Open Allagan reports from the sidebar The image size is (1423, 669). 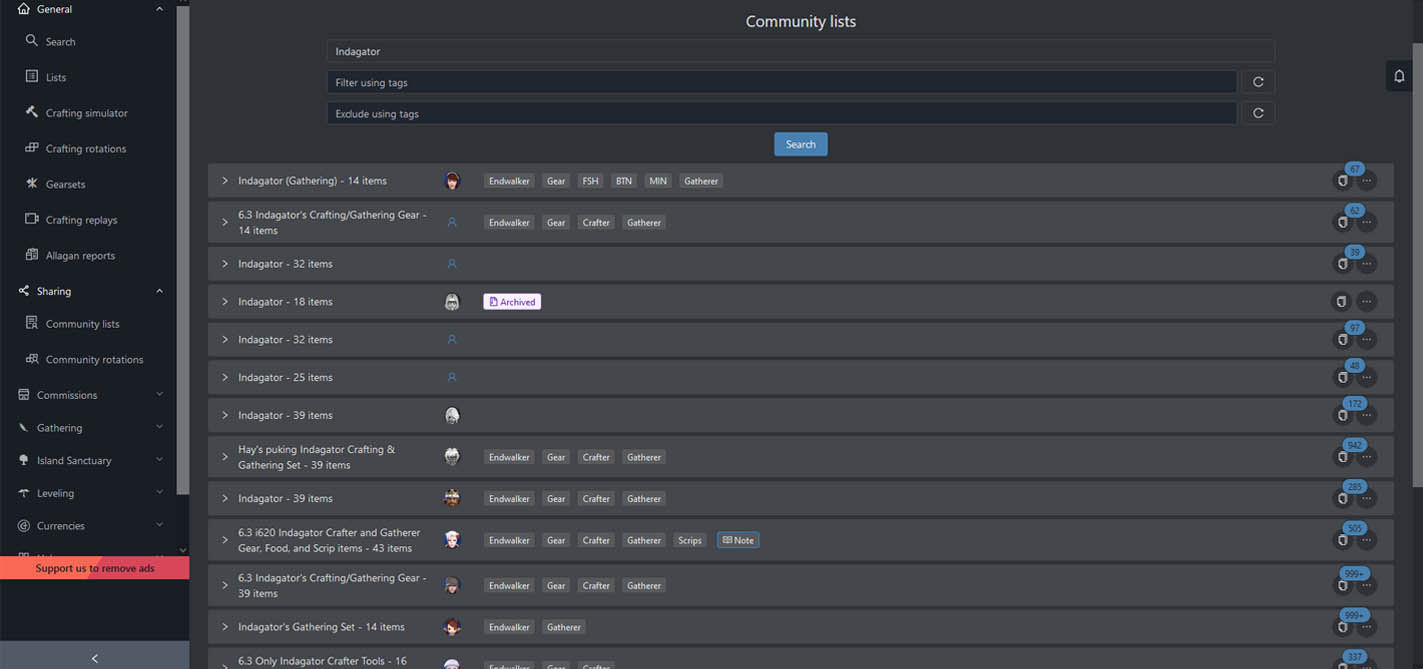tap(82, 255)
